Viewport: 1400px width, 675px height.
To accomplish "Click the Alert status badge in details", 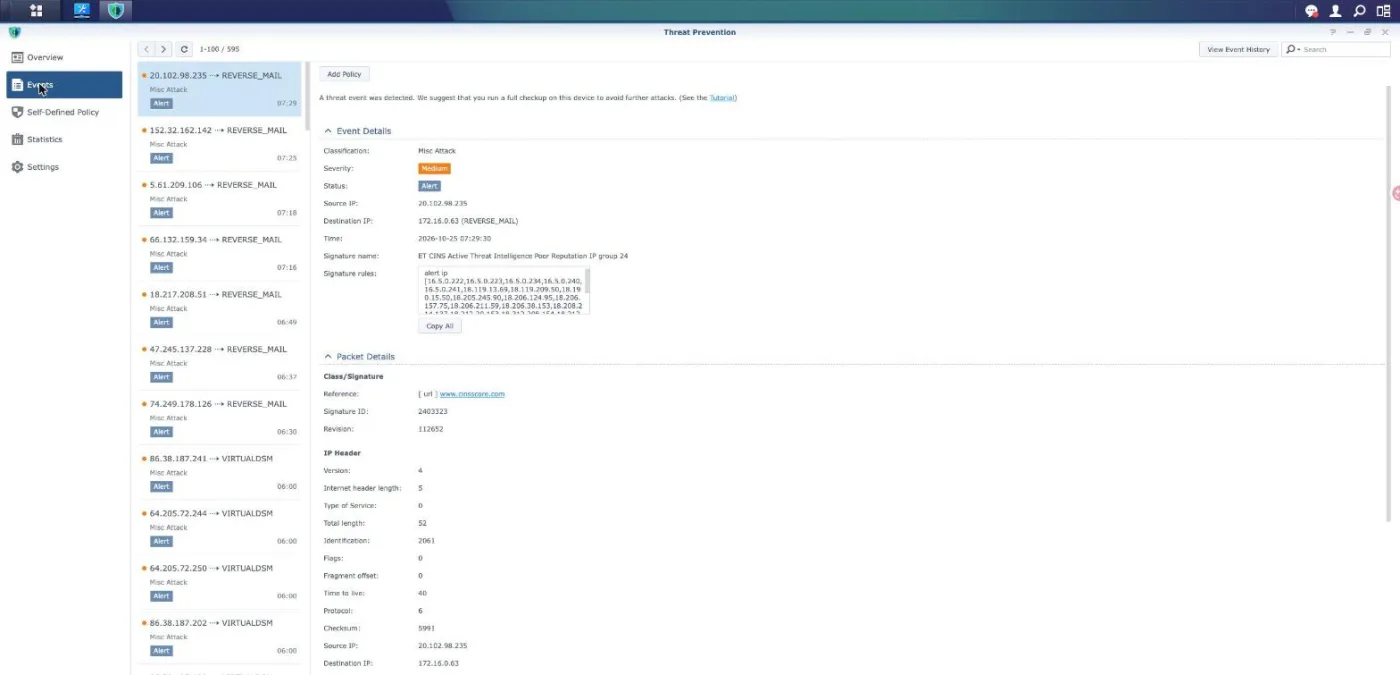I will coord(429,186).
